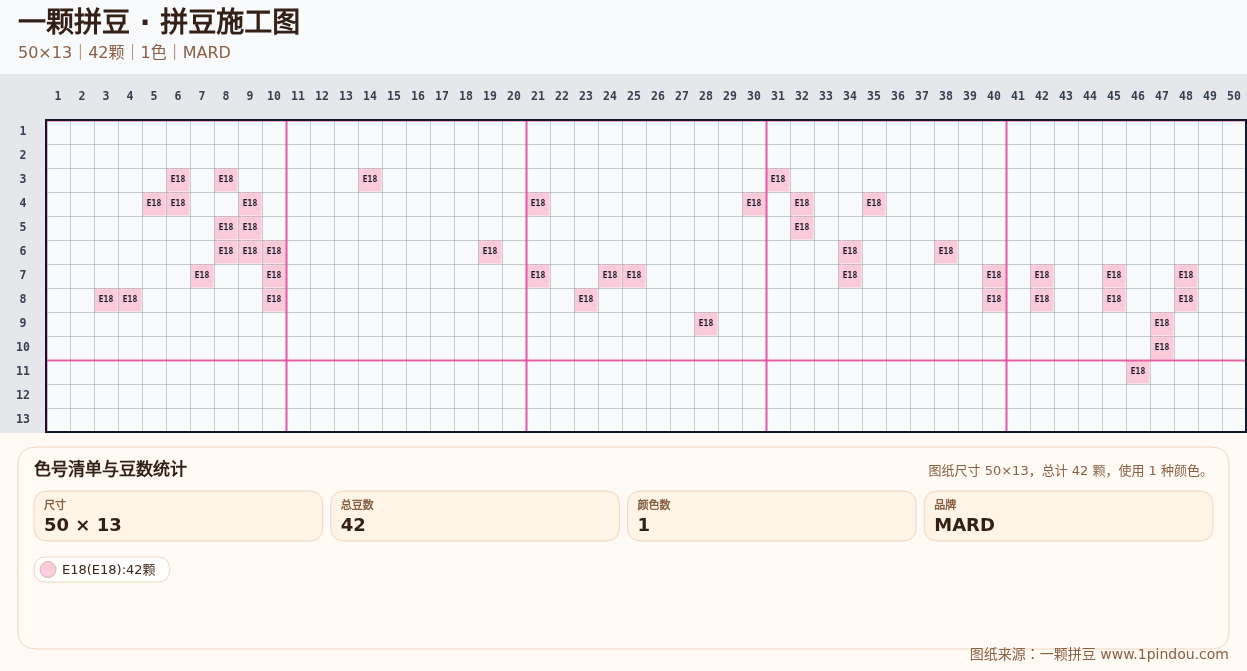Select E18 bead at column 38, row 6
The height and width of the screenshot is (671, 1247).
946,252
